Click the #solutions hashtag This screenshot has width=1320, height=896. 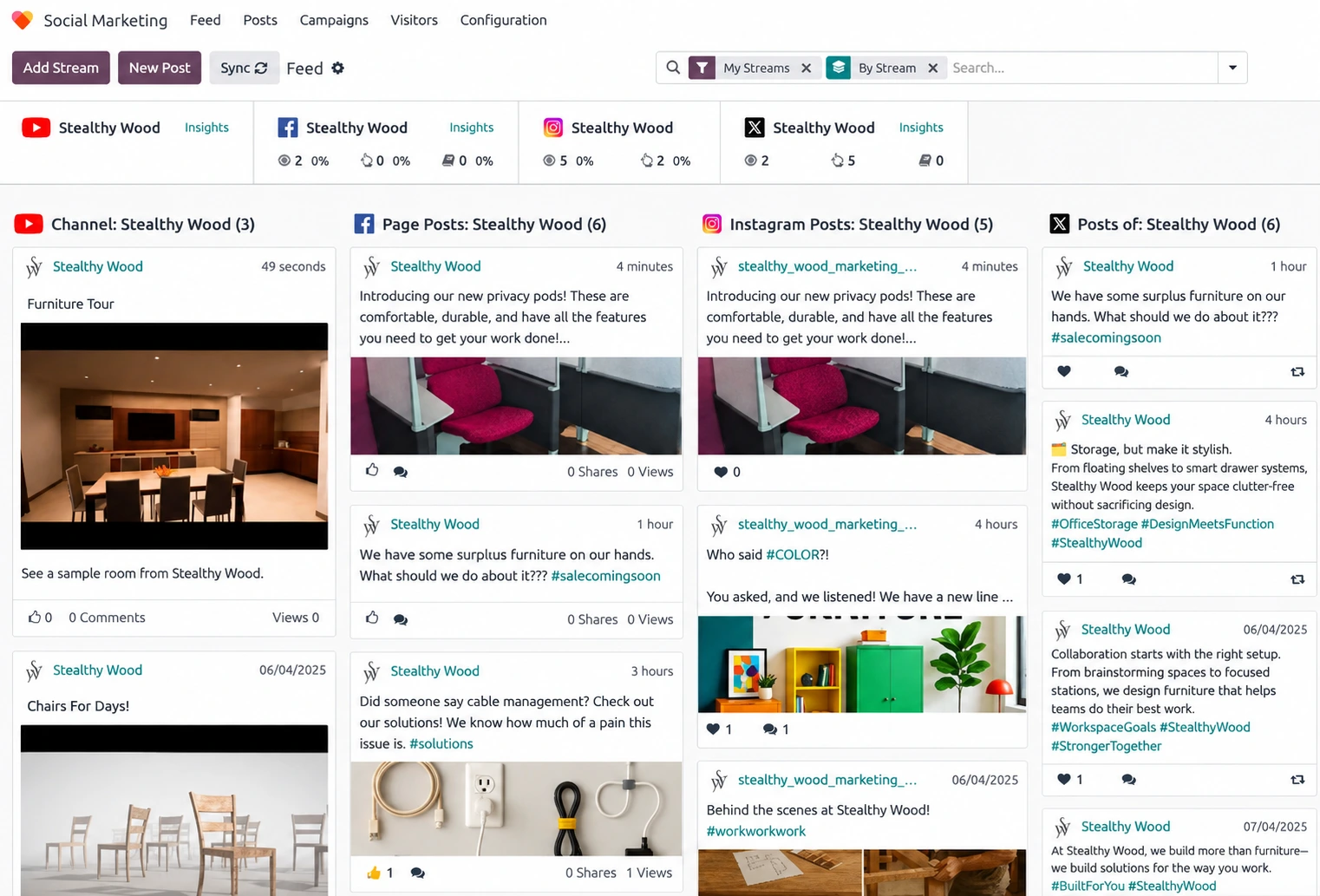(441, 743)
